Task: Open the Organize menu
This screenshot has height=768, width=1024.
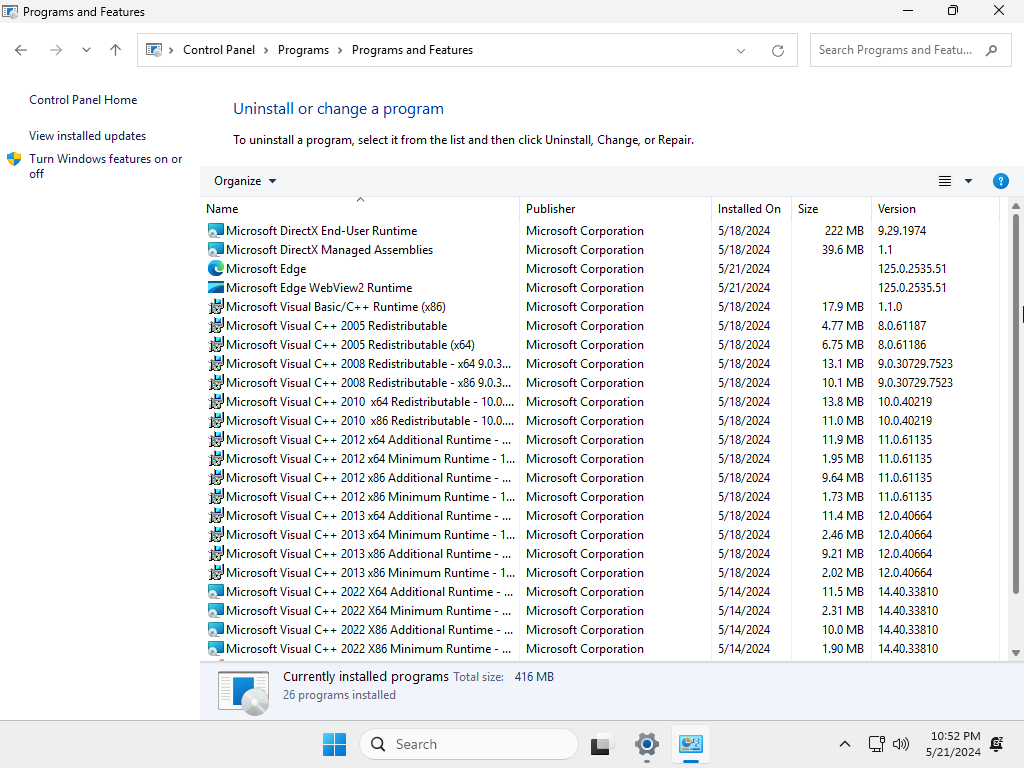Action: coord(245,181)
